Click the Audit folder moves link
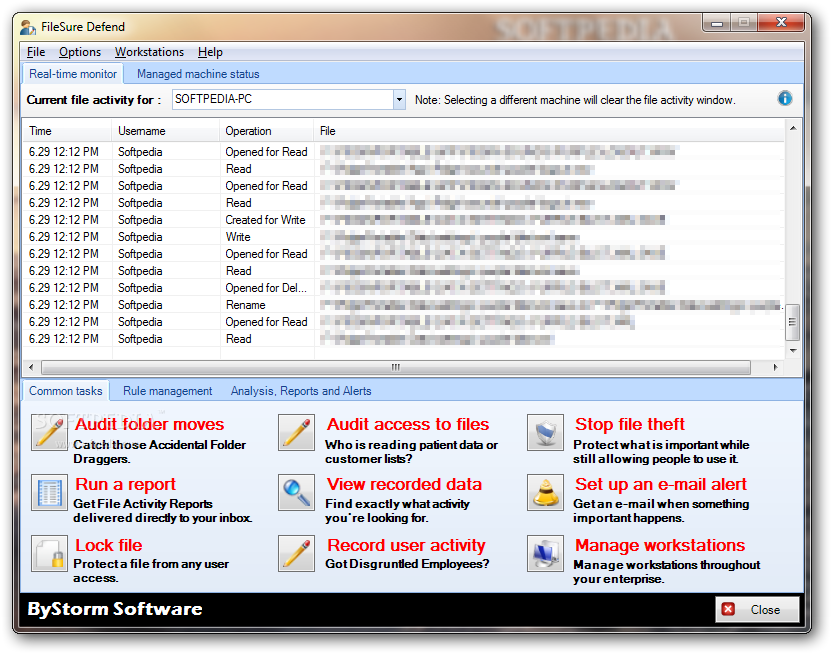 click(150, 424)
